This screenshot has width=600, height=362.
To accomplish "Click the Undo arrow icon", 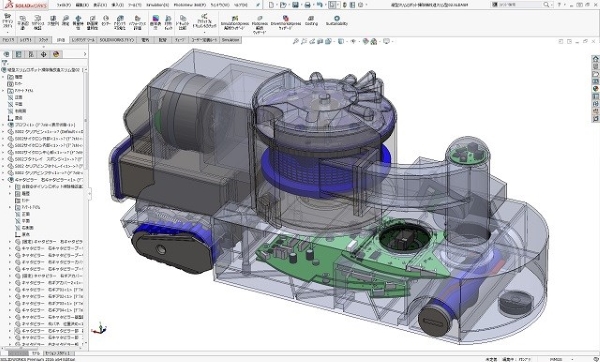I will coord(320,5).
